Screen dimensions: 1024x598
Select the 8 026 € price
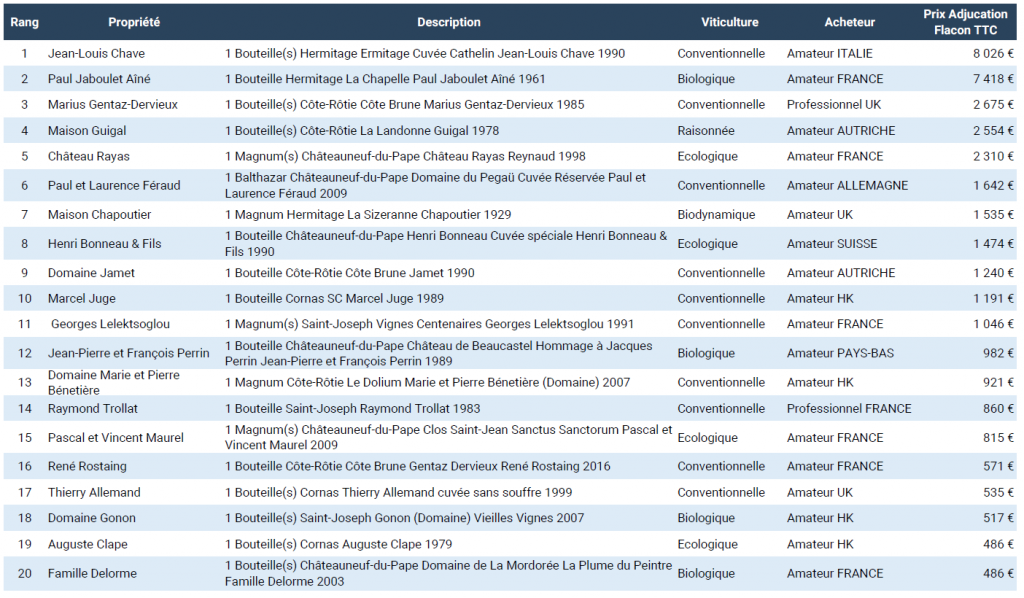(993, 54)
